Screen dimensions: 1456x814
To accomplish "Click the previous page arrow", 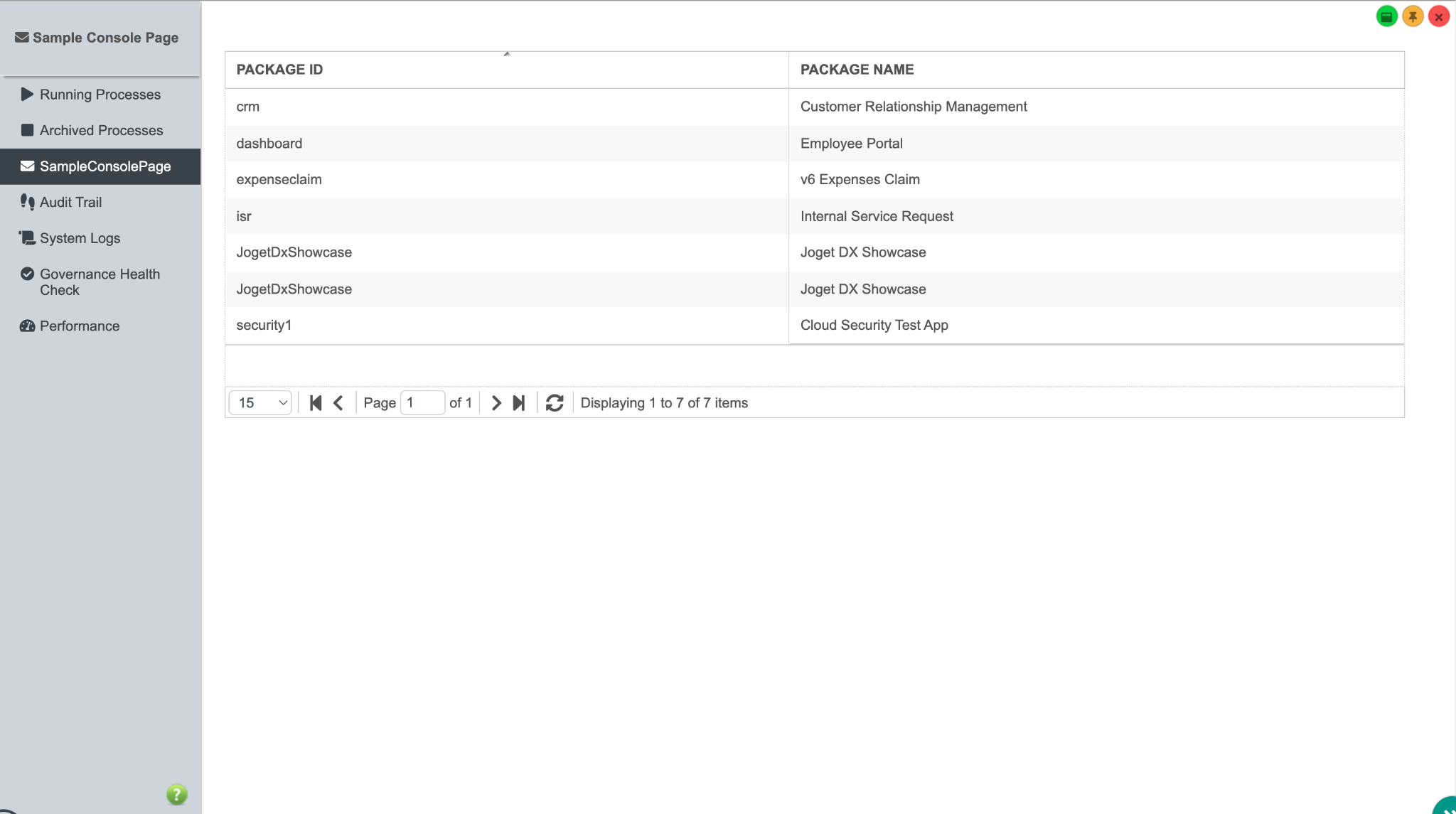I will (338, 403).
